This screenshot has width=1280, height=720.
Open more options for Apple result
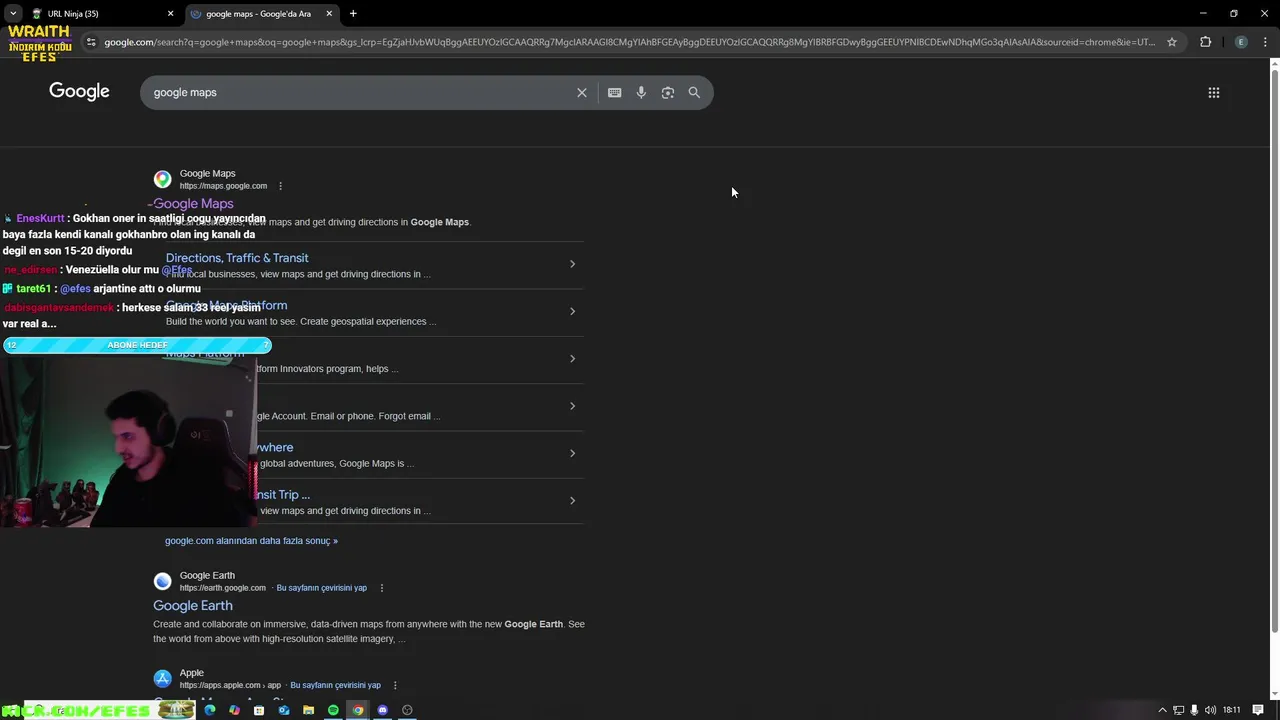[395, 686]
